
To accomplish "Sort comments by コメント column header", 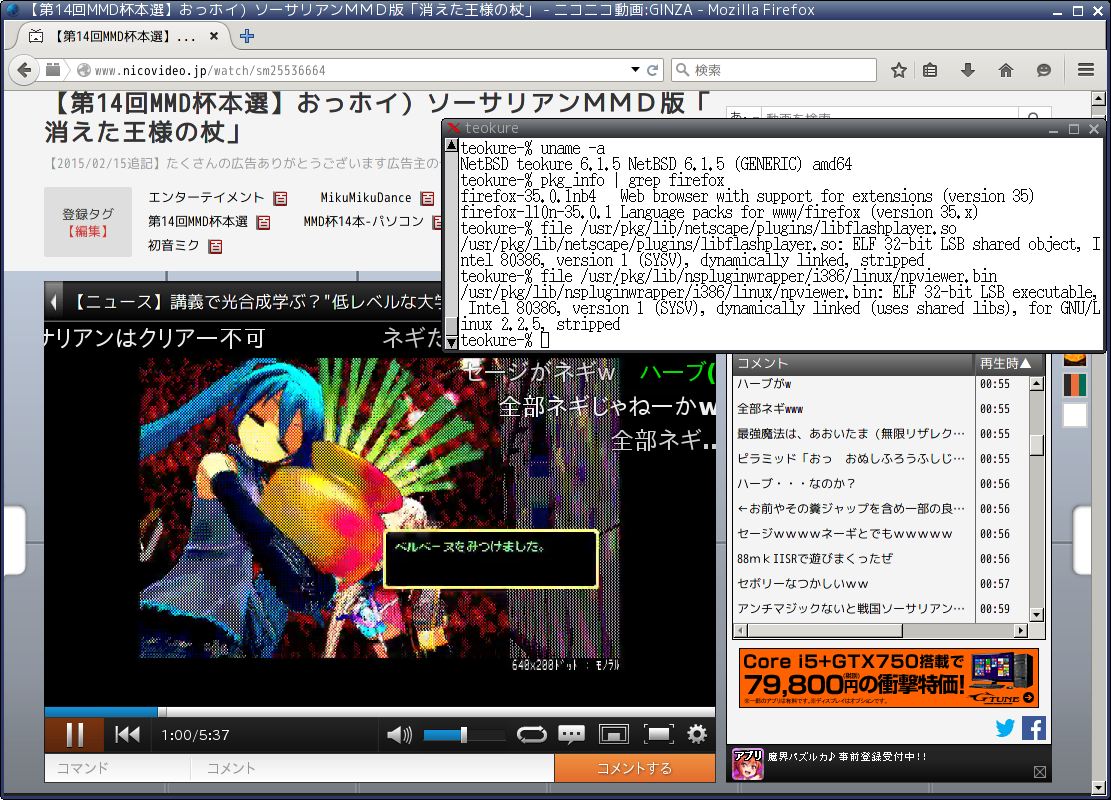I will [853, 364].
